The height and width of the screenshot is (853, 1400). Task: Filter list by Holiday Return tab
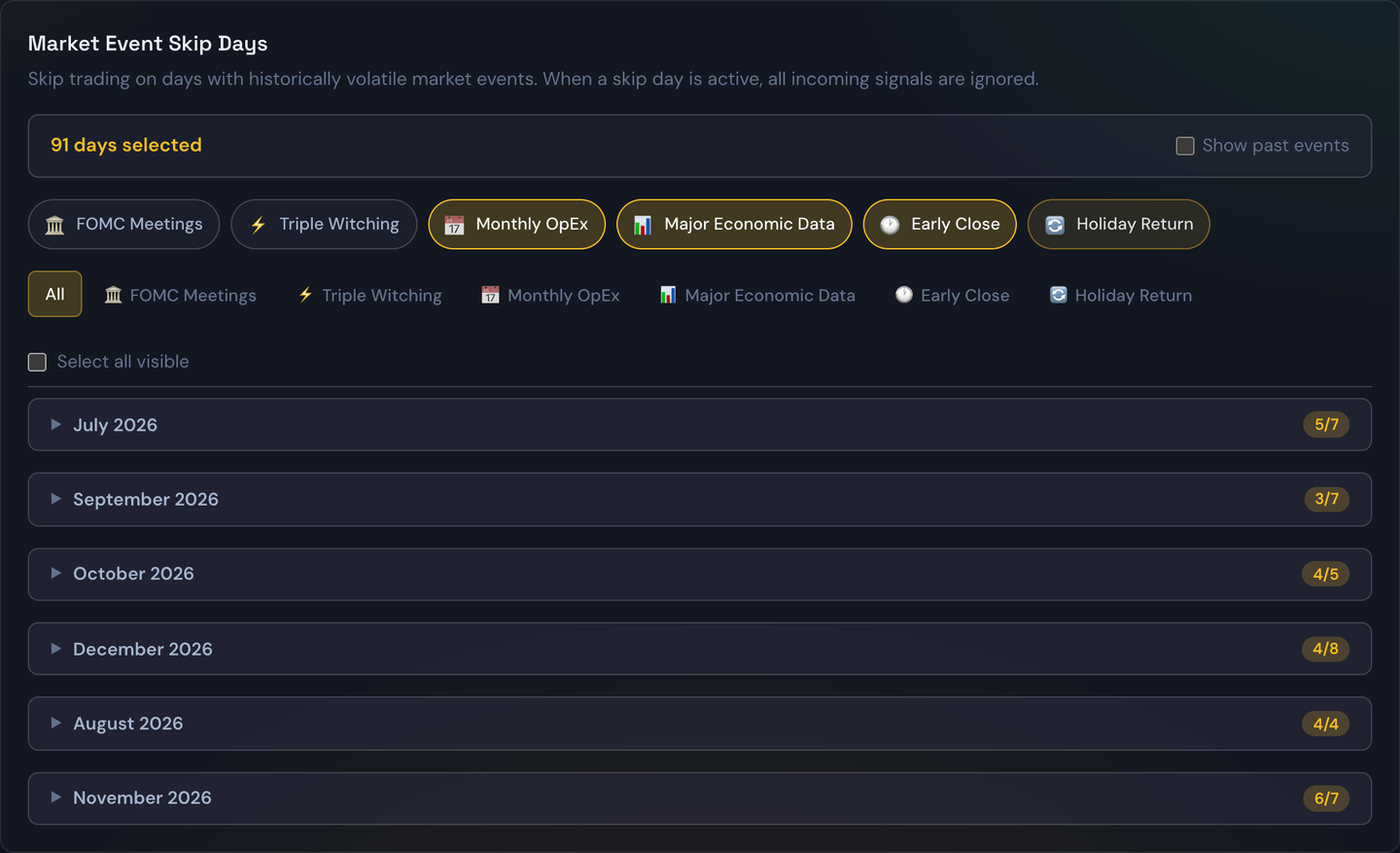tap(1121, 295)
